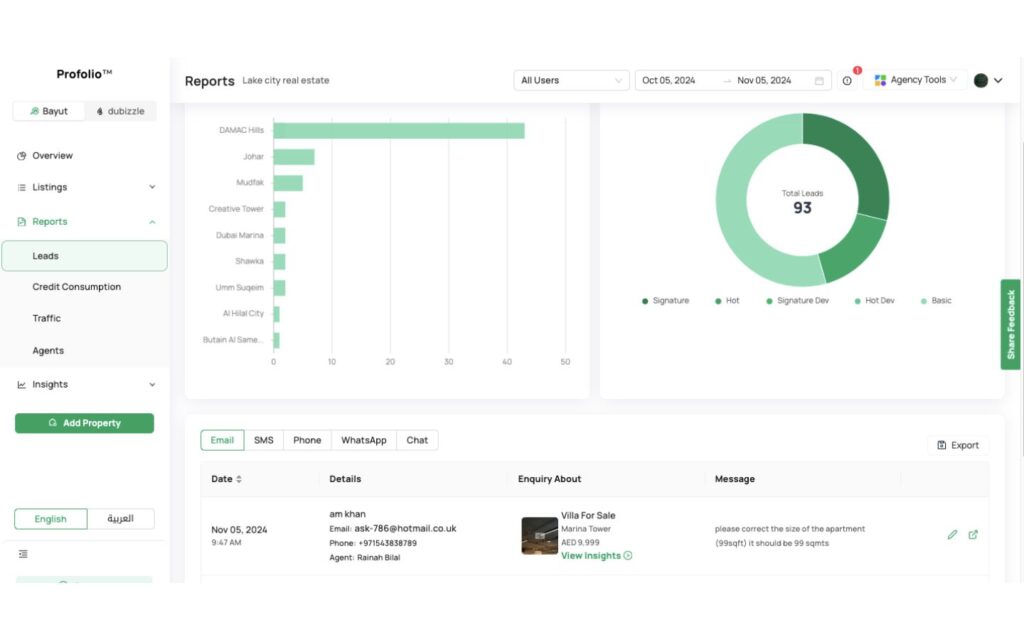Open the Credit Consumption report
Viewport: 1024px width, 640px height.
click(x=76, y=287)
